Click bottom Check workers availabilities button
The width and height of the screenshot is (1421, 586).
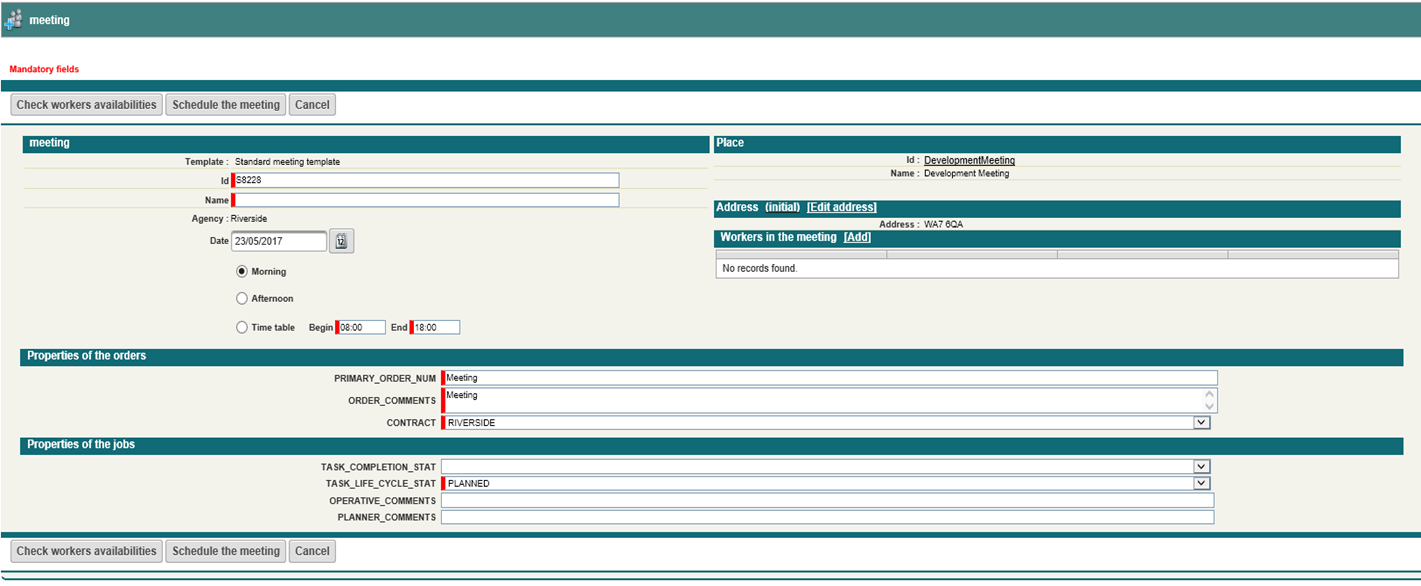point(87,551)
